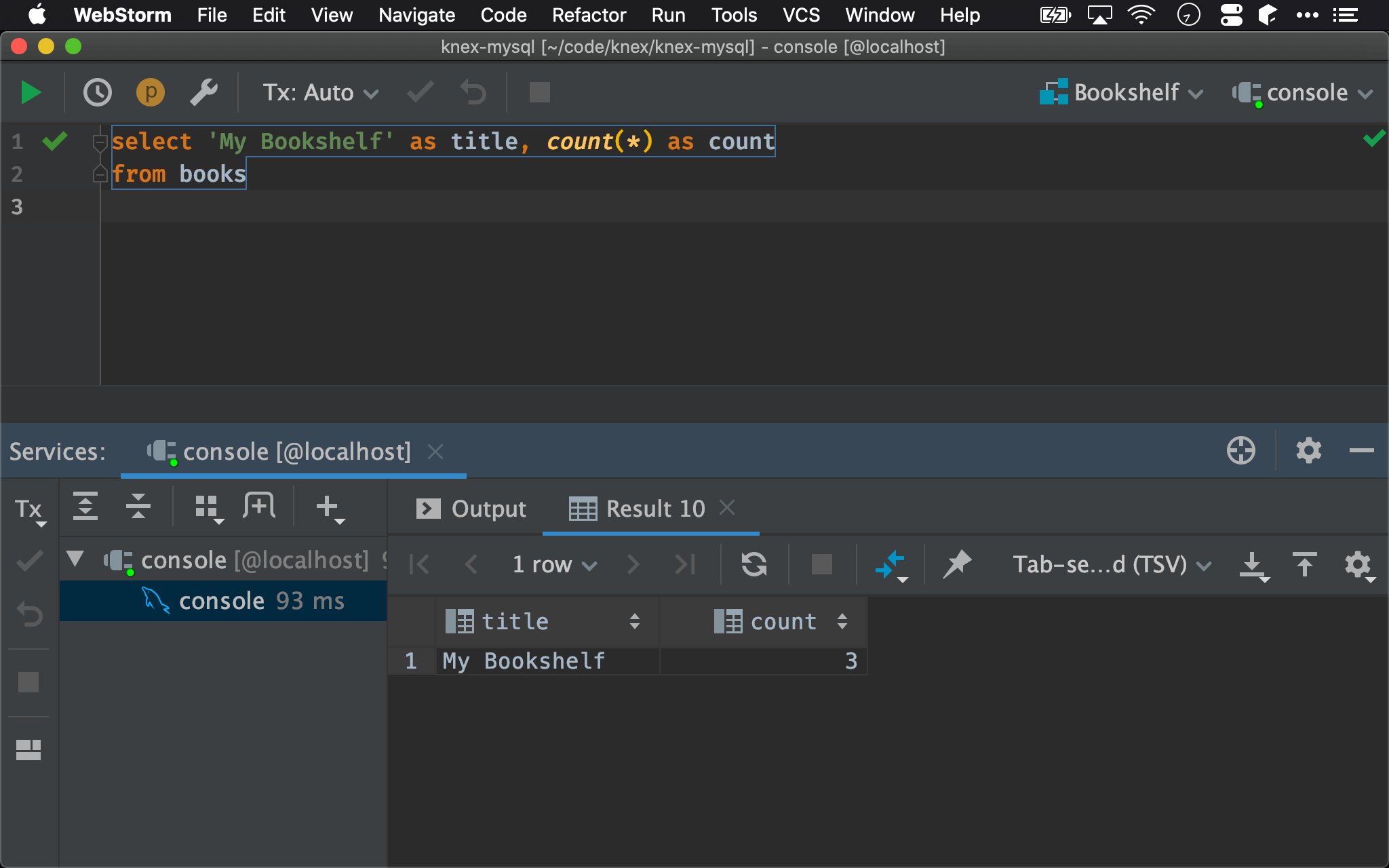Pin the result tab with the pin icon
The height and width of the screenshot is (868, 1389).
coord(958,564)
